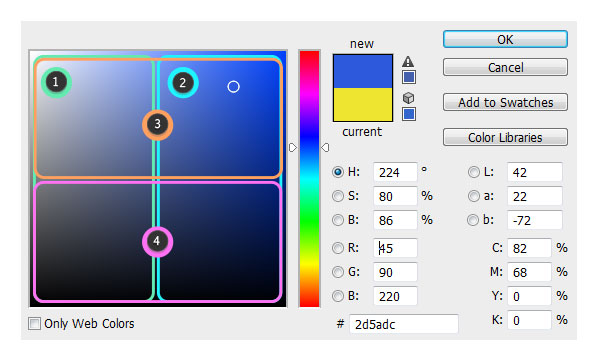Click the left hue slider arrow

tap(293, 147)
